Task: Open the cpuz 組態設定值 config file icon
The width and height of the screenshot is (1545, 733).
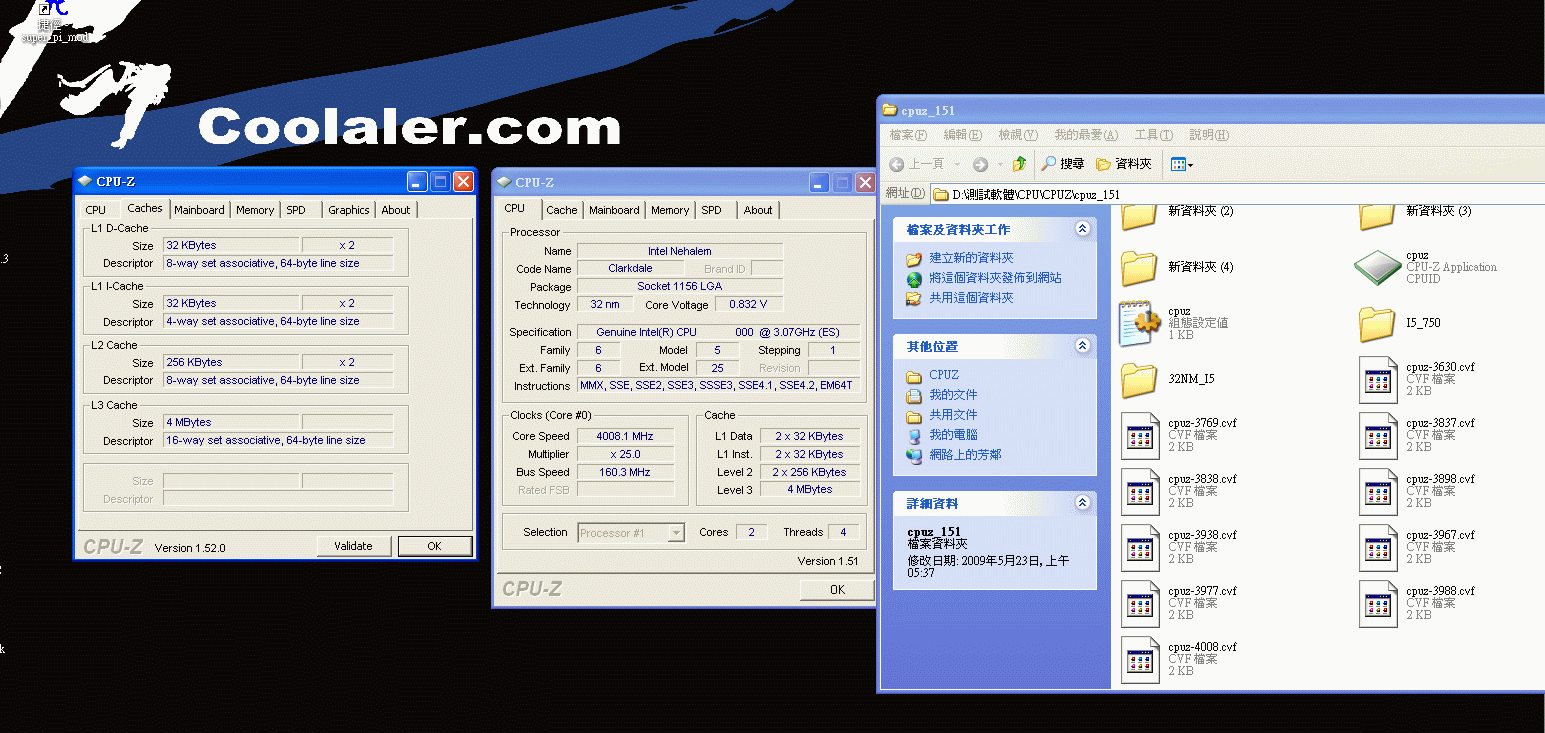Action: pos(1140,323)
